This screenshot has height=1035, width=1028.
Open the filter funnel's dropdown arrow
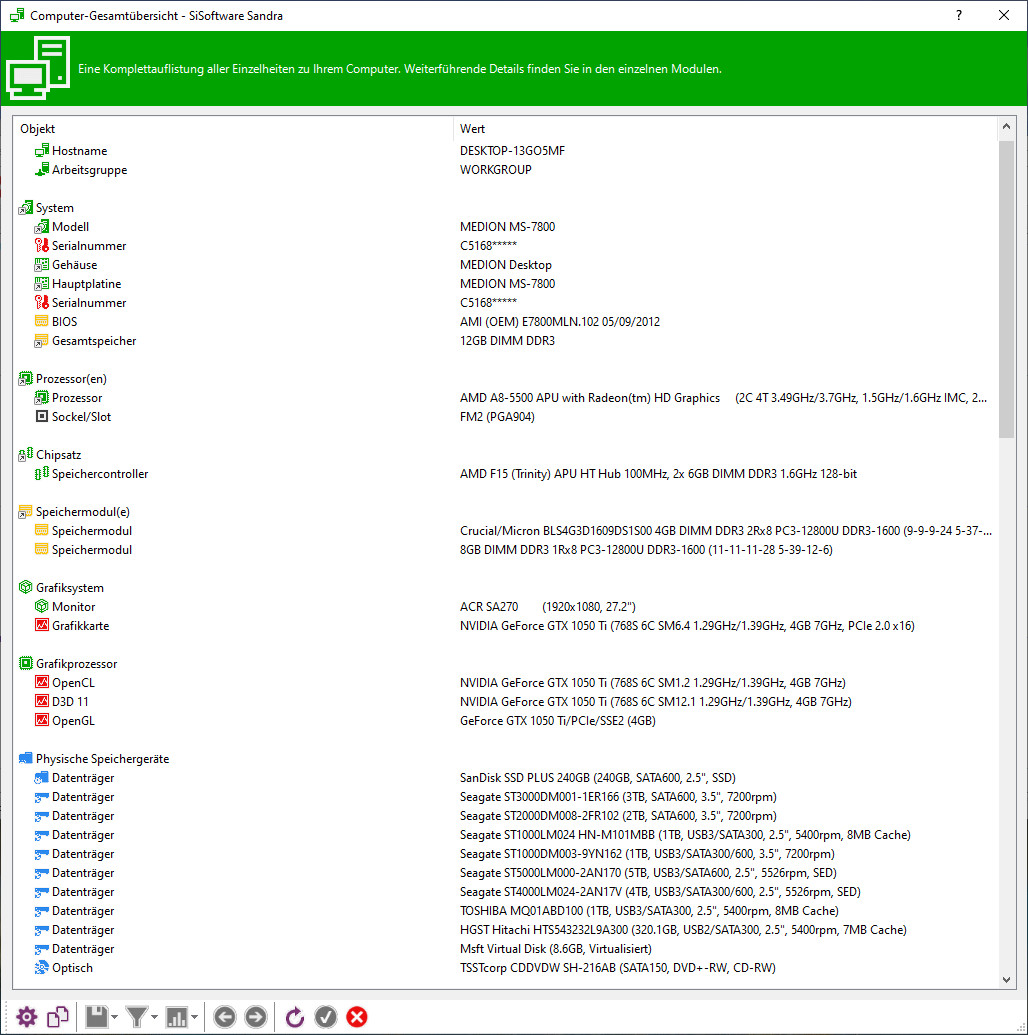[154, 1017]
